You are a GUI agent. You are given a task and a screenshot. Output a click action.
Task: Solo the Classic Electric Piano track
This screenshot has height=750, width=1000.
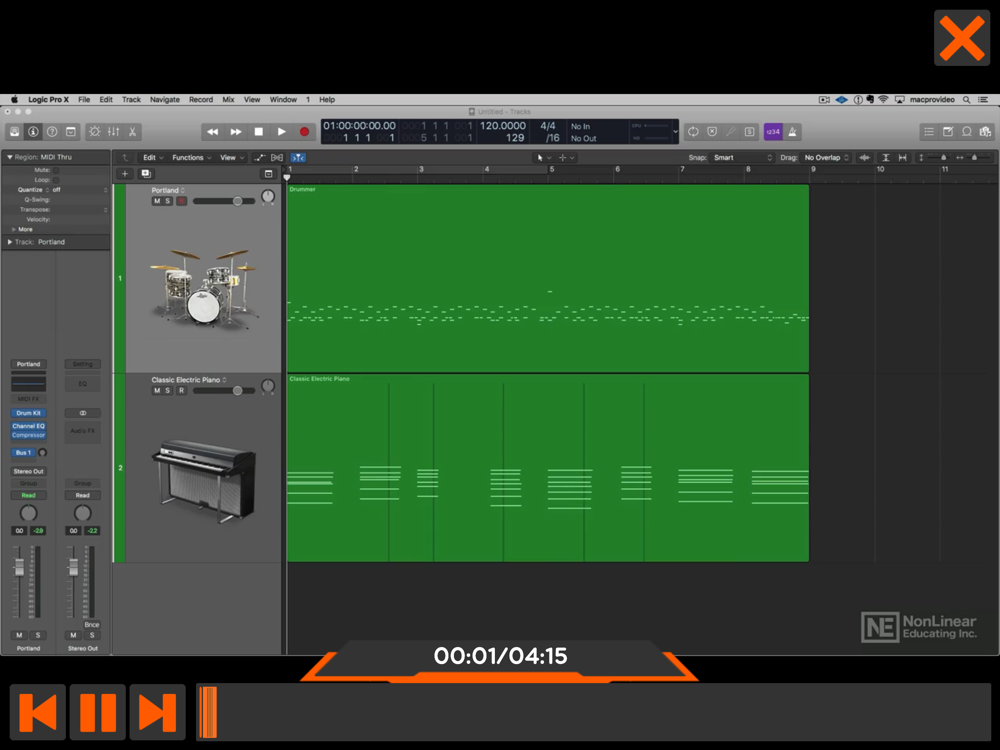(x=168, y=390)
